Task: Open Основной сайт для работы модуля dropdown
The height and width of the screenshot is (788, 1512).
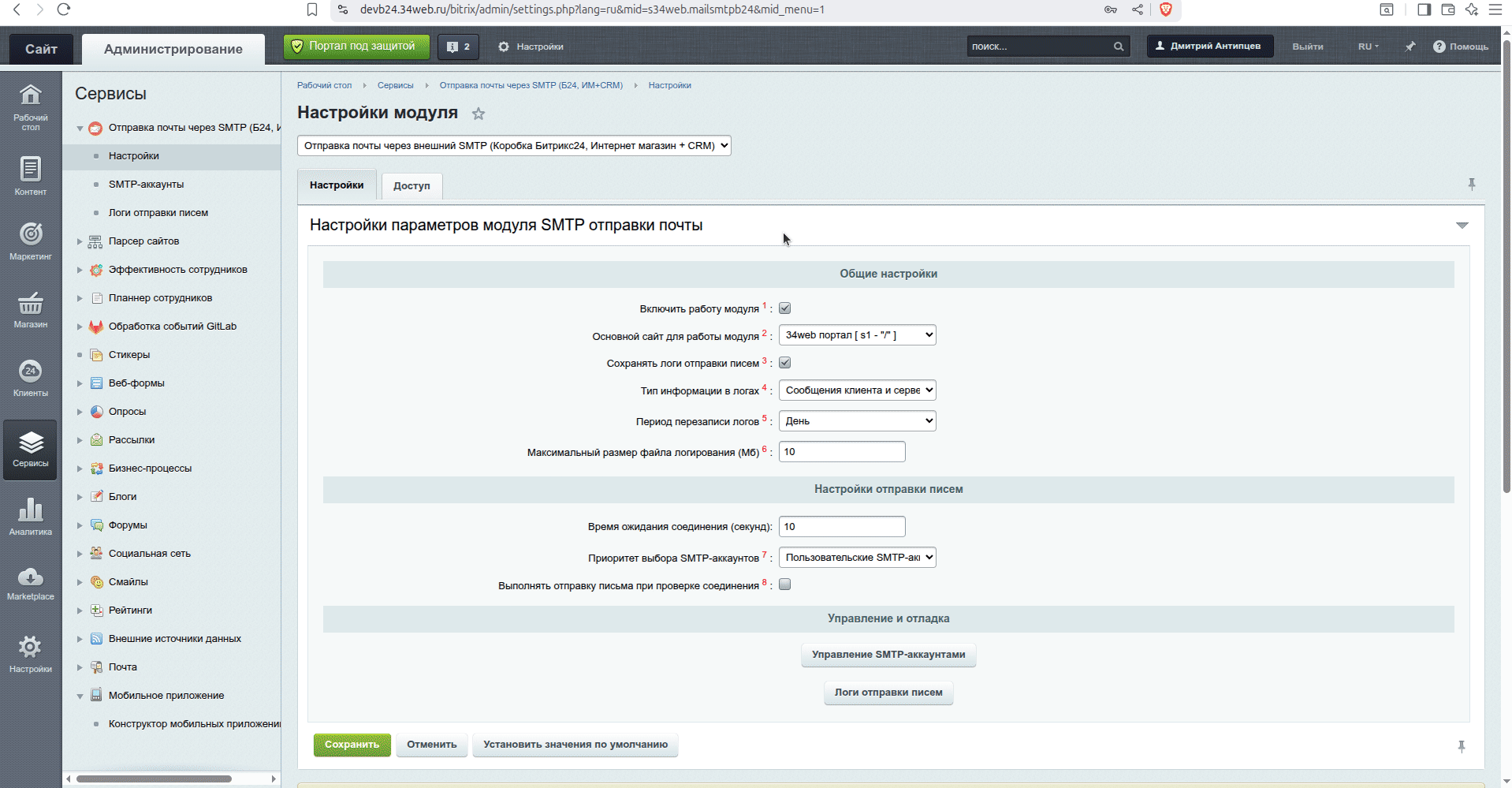Action: coord(857,335)
